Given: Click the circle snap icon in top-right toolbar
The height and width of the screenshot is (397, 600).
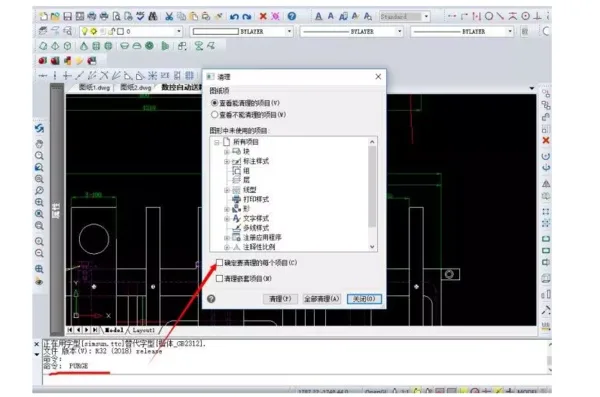Looking at the screenshot, I should click(x=489, y=16).
